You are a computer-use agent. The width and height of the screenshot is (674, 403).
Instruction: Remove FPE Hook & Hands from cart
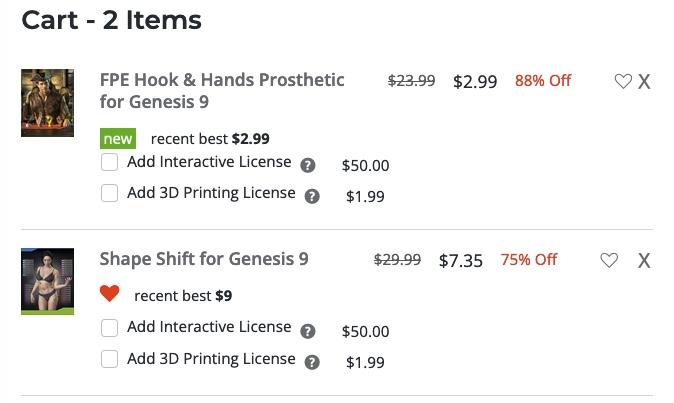pyautogui.click(x=644, y=82)
